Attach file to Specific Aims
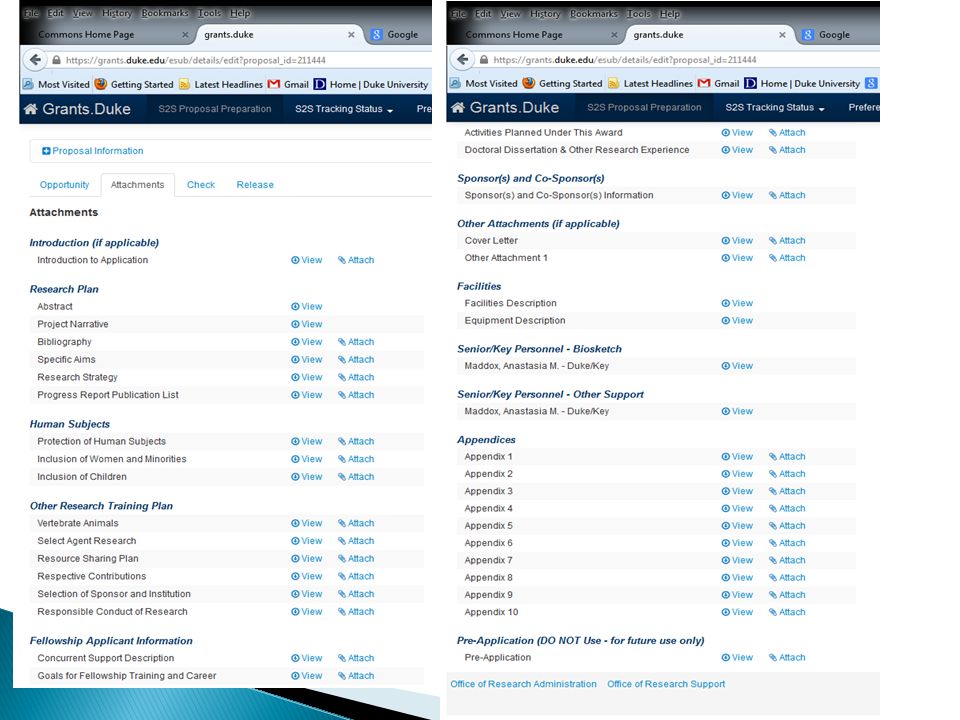 [356, 359]
